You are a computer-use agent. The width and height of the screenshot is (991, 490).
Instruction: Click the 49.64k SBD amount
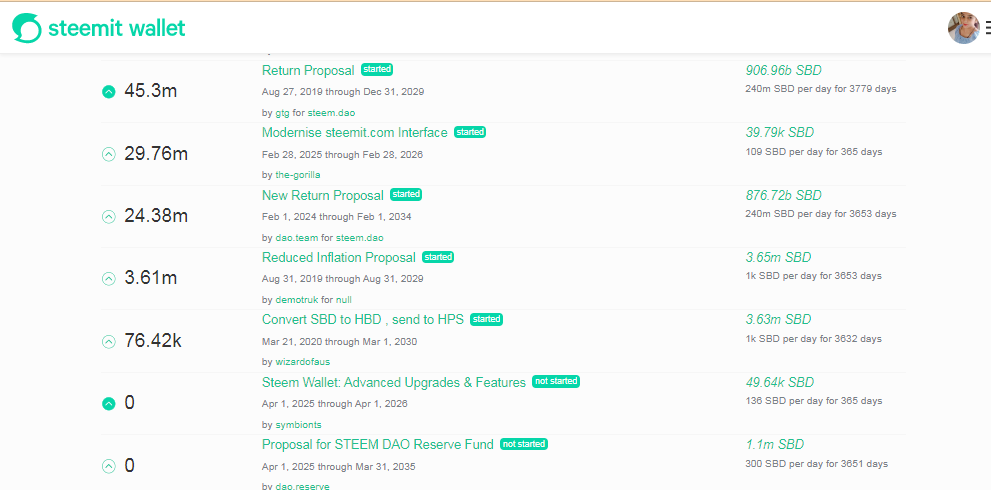[780, 382]
